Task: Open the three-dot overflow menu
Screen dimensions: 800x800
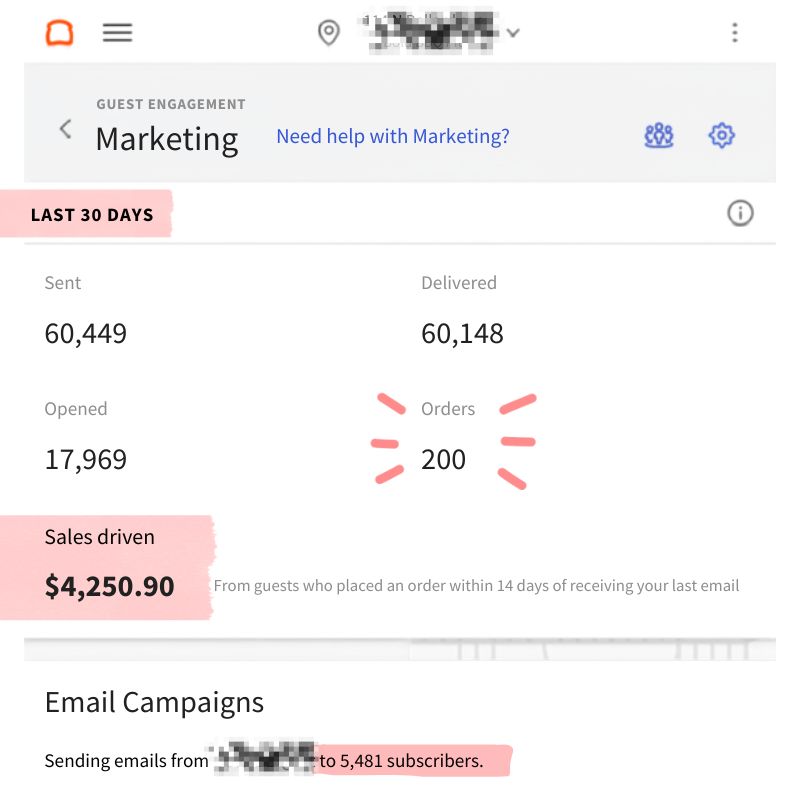Action: [x=735, y=33]
